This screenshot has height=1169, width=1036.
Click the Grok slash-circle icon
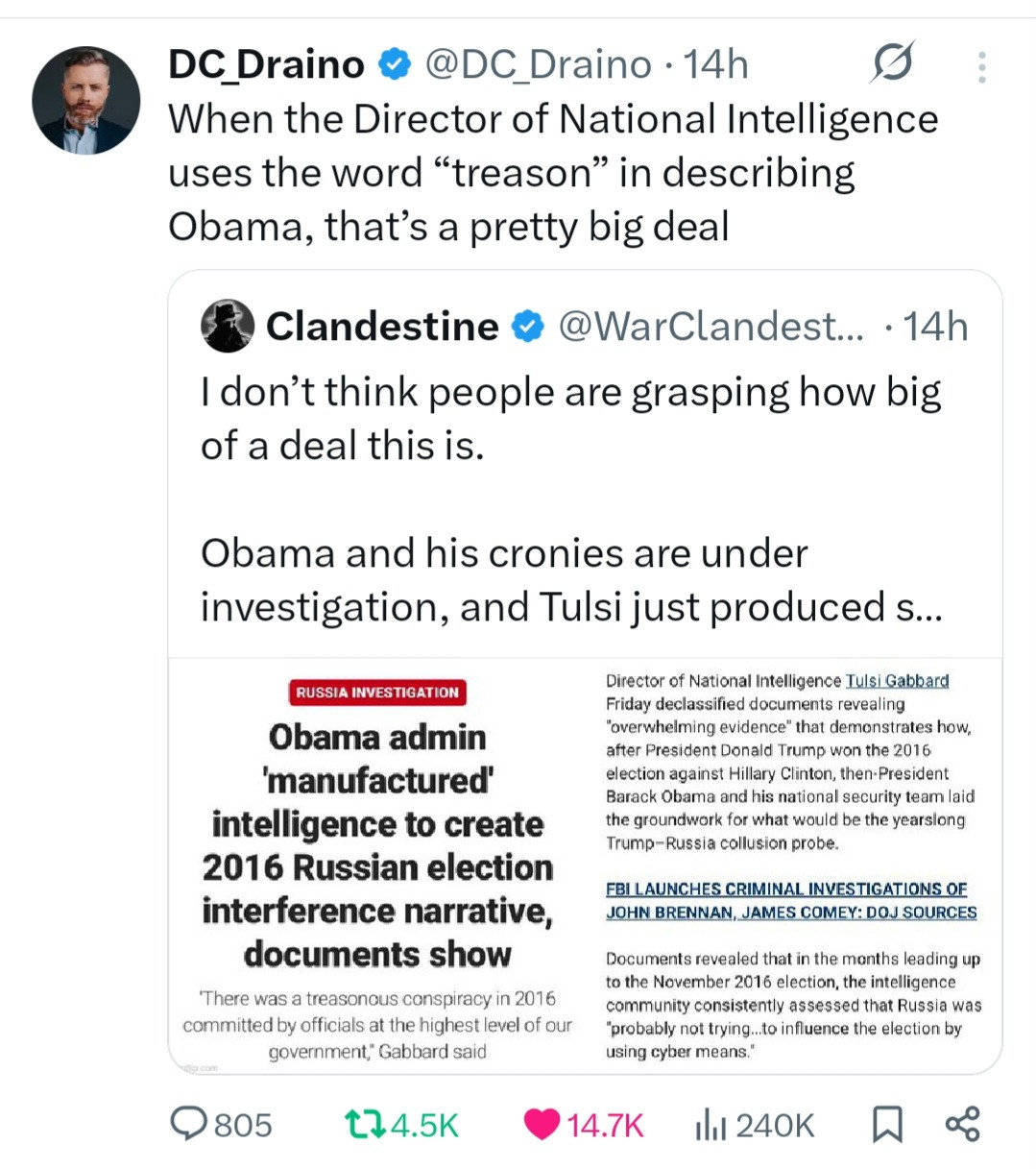tap(892, 64)
